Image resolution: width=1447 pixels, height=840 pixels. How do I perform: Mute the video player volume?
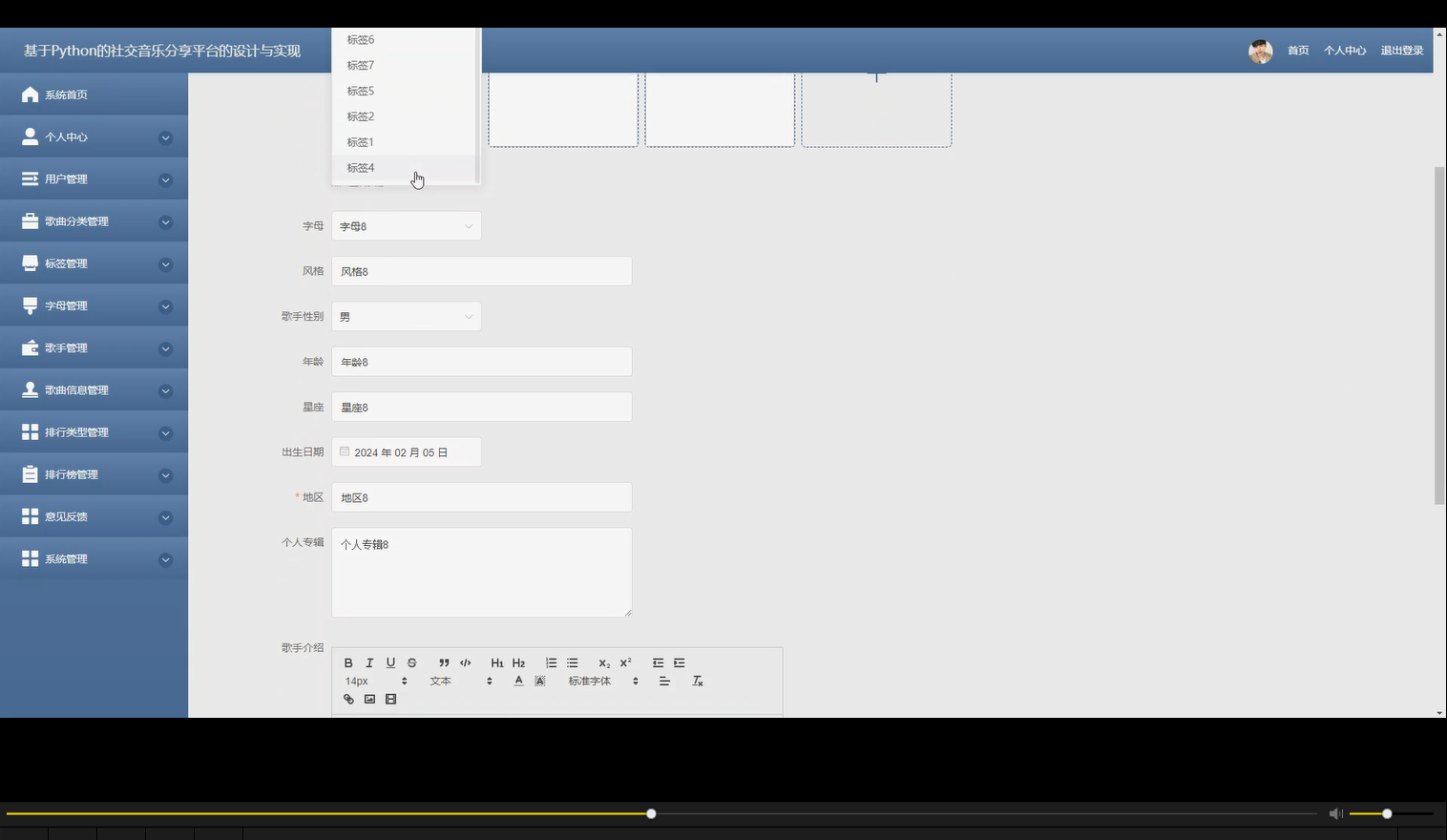click(1335, 813)
